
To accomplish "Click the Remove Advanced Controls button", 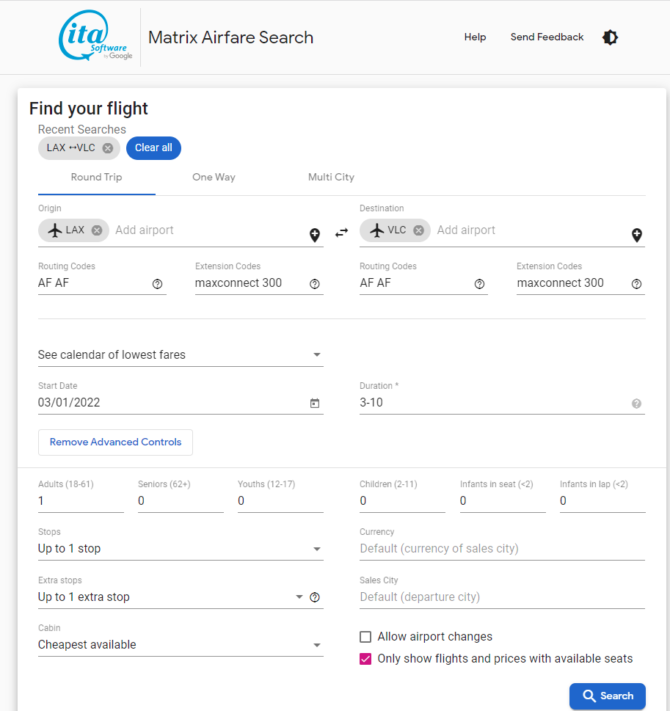I will [116, 442].
